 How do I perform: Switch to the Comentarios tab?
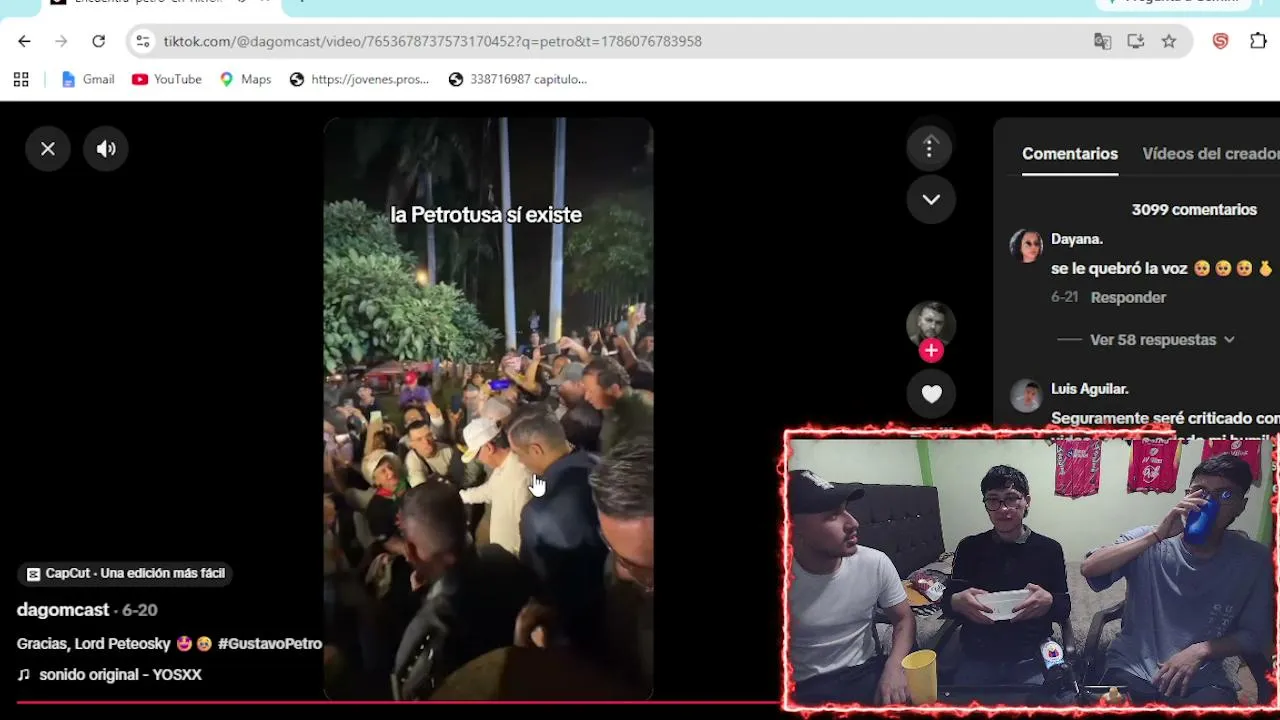click(x=1070, y=154)
